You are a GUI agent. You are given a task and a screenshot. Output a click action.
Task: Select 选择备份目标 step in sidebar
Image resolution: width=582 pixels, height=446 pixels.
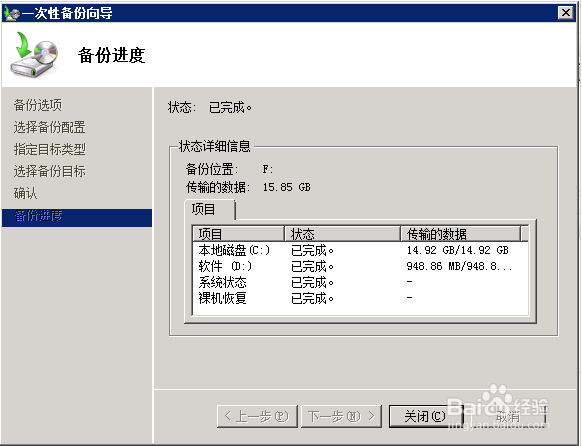coord(50,171)
